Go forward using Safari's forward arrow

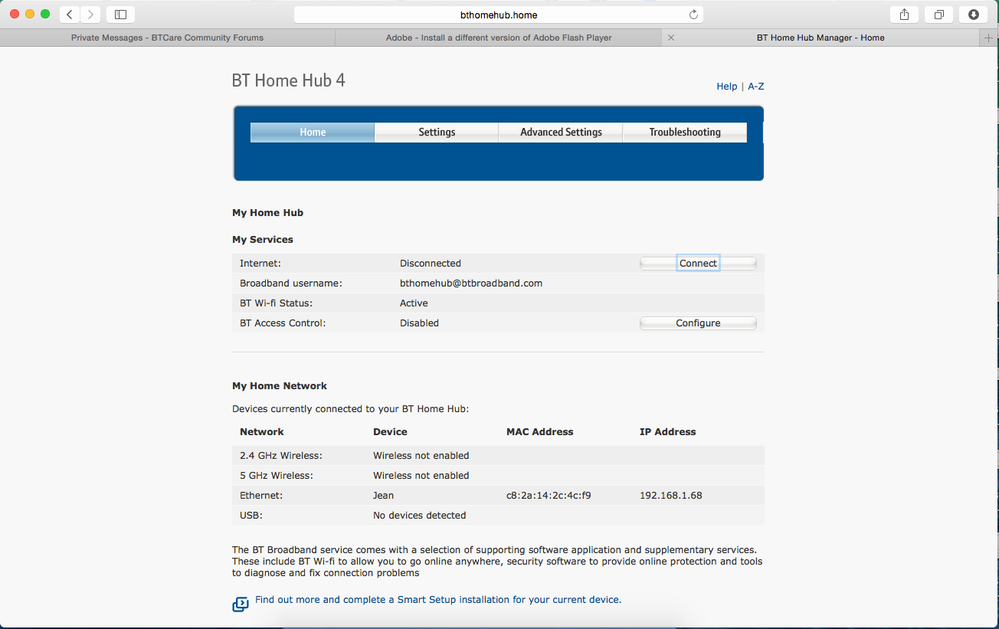pyautogui.click(x=90, y=14)
